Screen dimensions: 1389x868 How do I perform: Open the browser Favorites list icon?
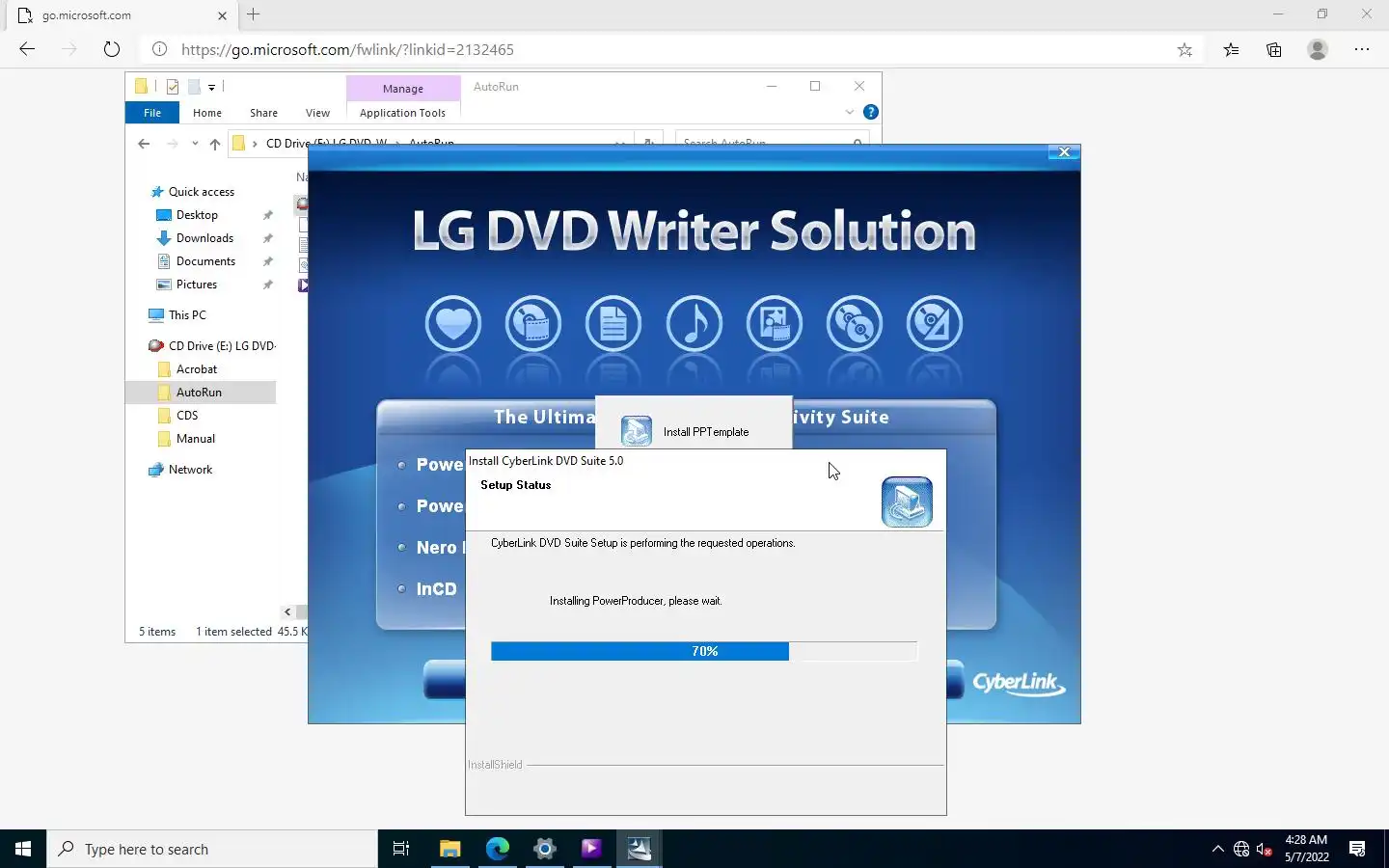pyautogui.click(x=1231, y=49)
